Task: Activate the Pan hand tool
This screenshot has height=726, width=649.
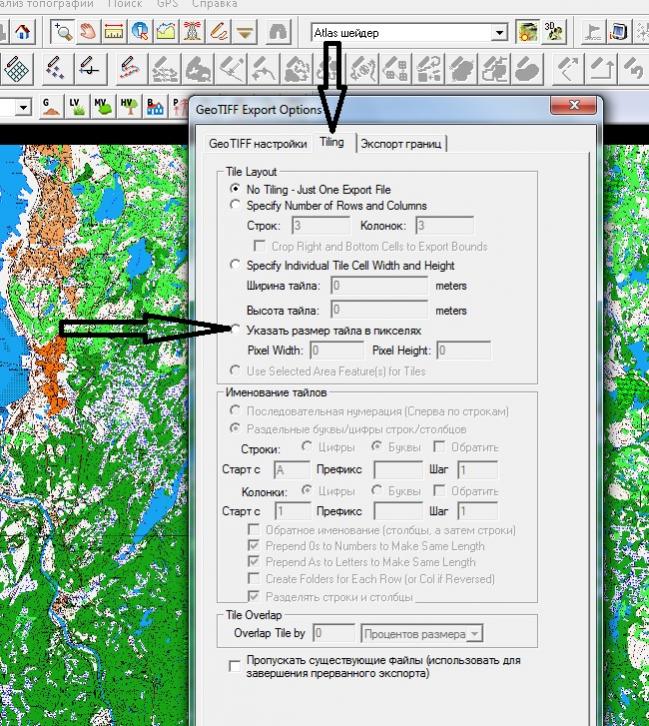Action: point(88,33)
